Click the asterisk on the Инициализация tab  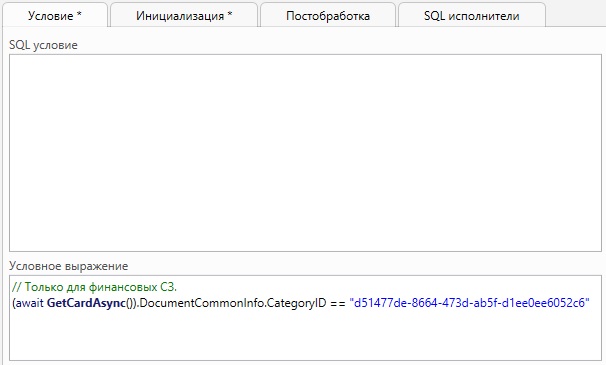pos(230,14)
